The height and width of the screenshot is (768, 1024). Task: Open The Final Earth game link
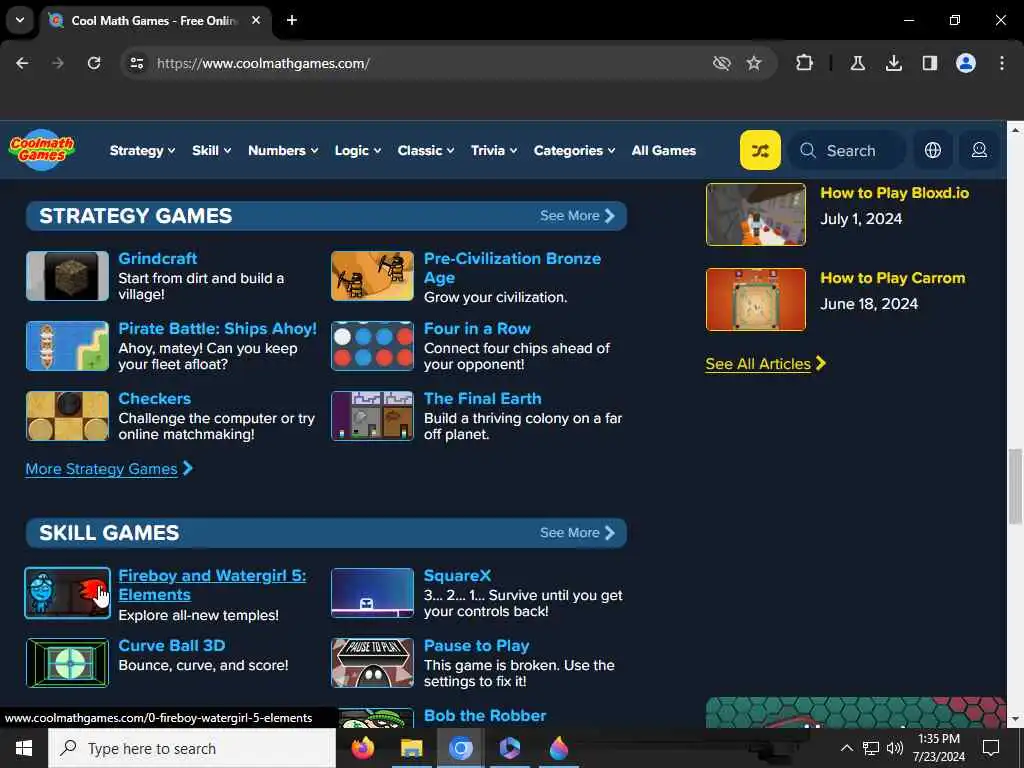(x=483, y=398)
